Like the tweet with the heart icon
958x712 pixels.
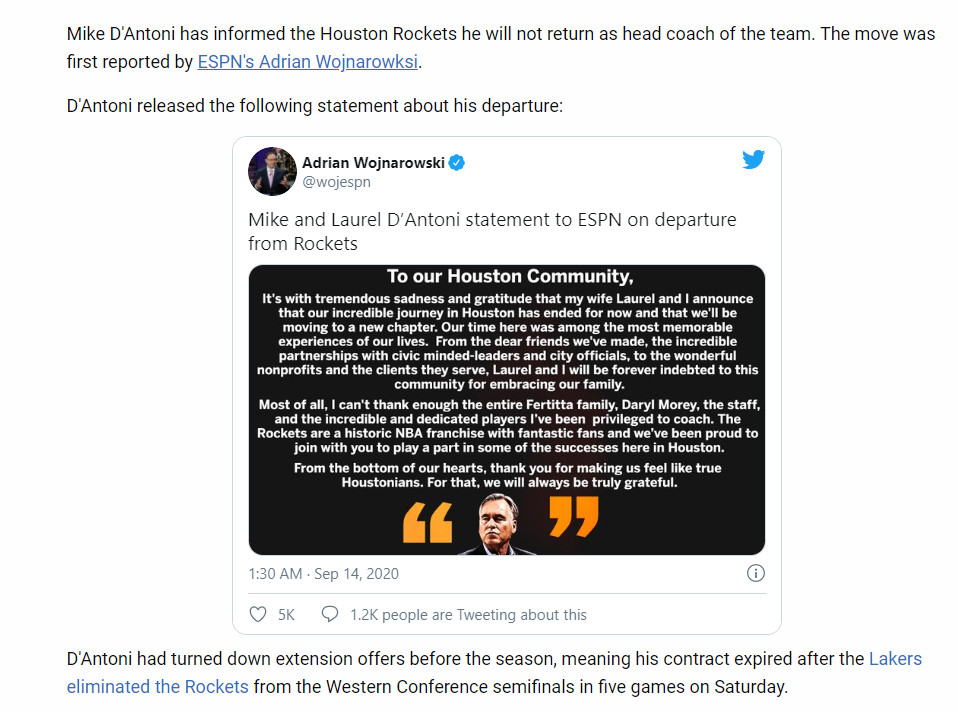tap(258, 614)
